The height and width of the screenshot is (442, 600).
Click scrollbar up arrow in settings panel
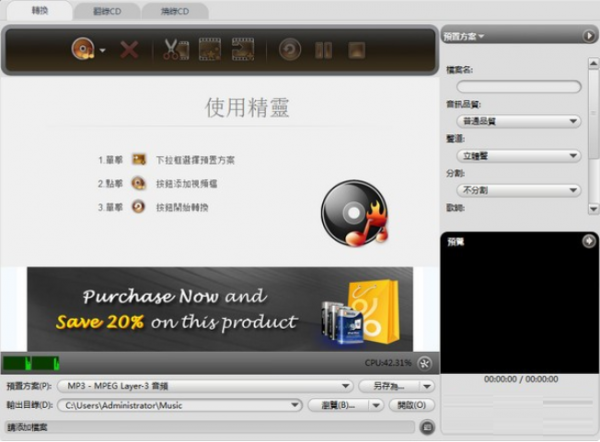click(593, 63)
